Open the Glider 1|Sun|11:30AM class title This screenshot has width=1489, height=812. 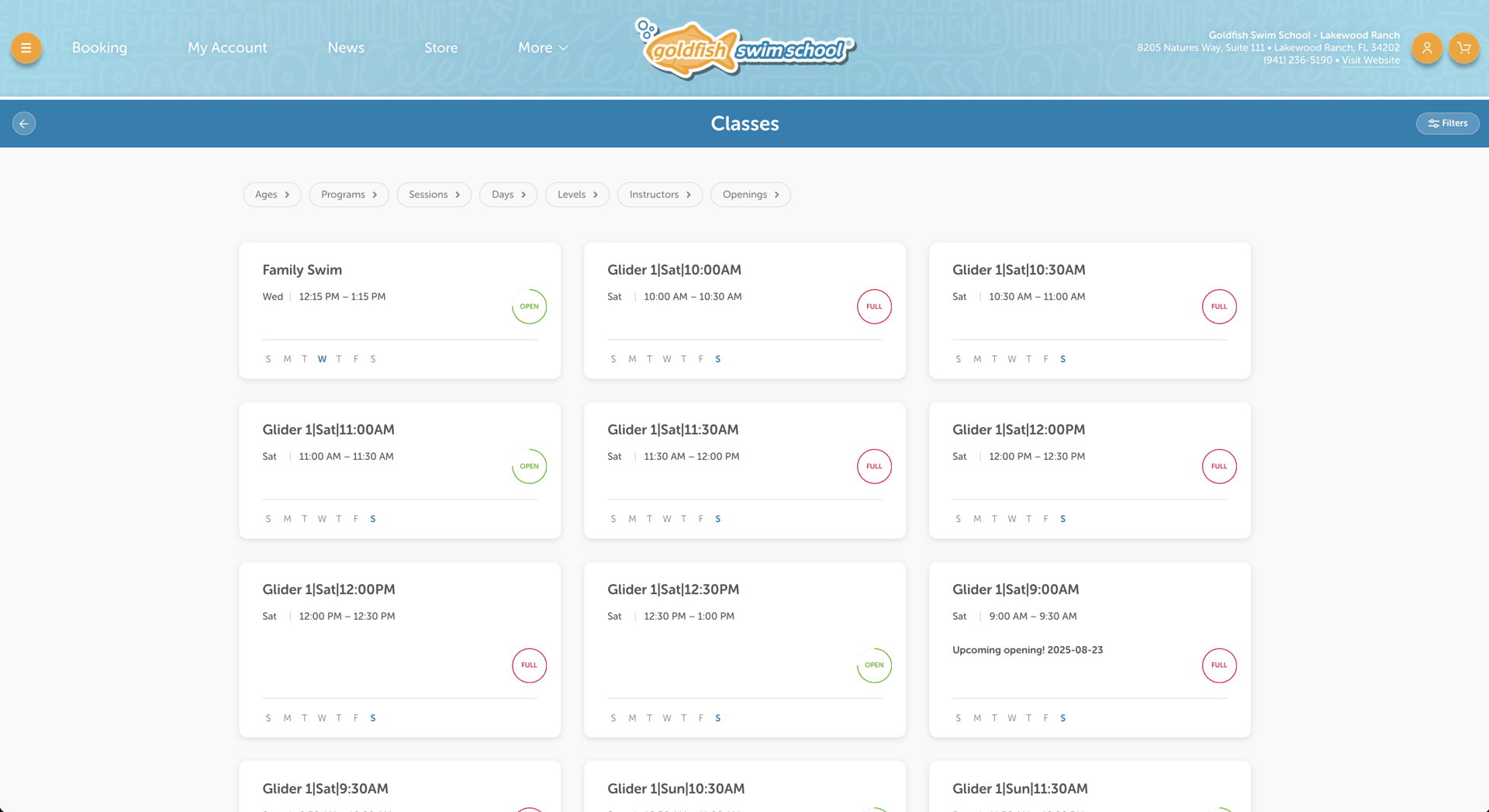[1020, 789]
